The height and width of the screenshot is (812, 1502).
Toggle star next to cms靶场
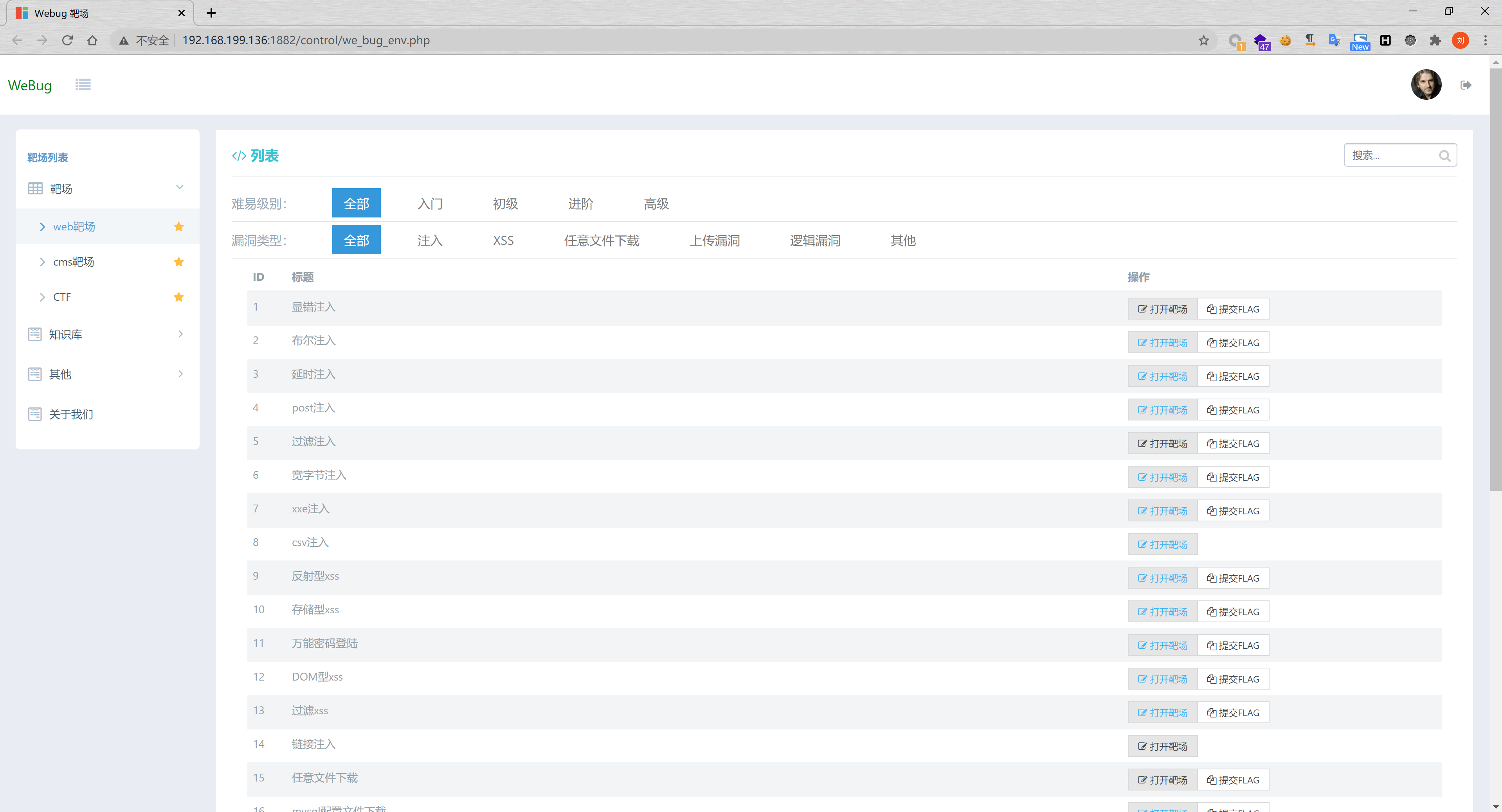(179, 262)
